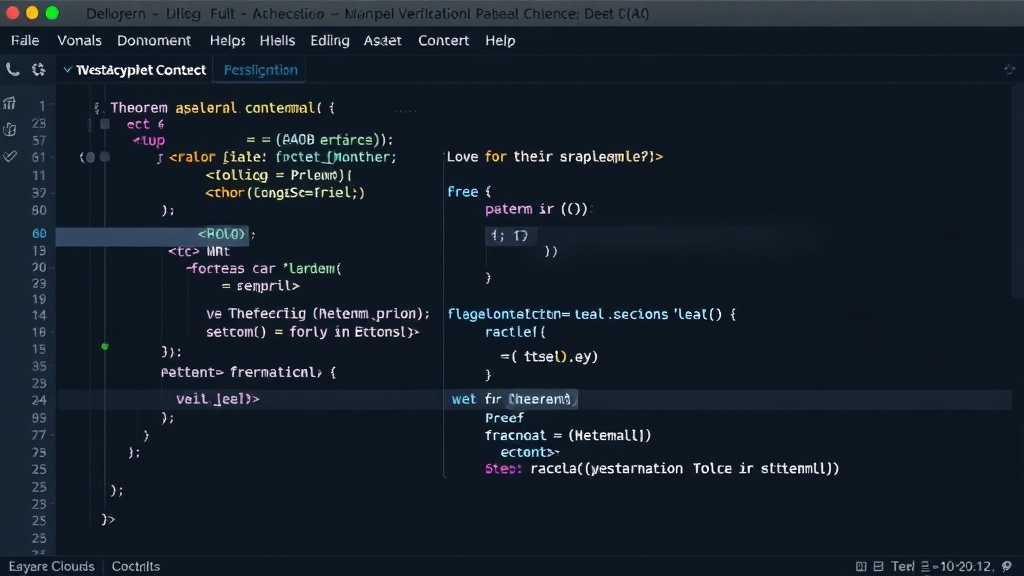Click the highlighted <ROLO> token on line 60

[222, 234]
